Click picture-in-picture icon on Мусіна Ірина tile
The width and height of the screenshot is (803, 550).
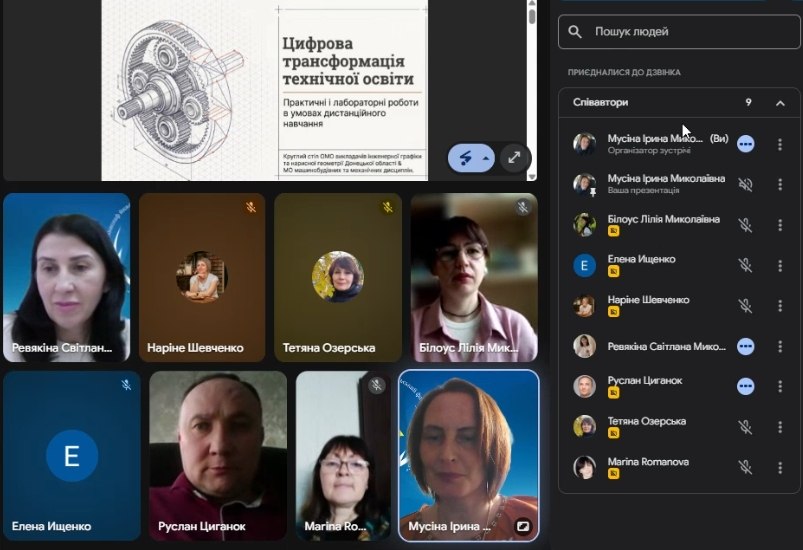522,525
